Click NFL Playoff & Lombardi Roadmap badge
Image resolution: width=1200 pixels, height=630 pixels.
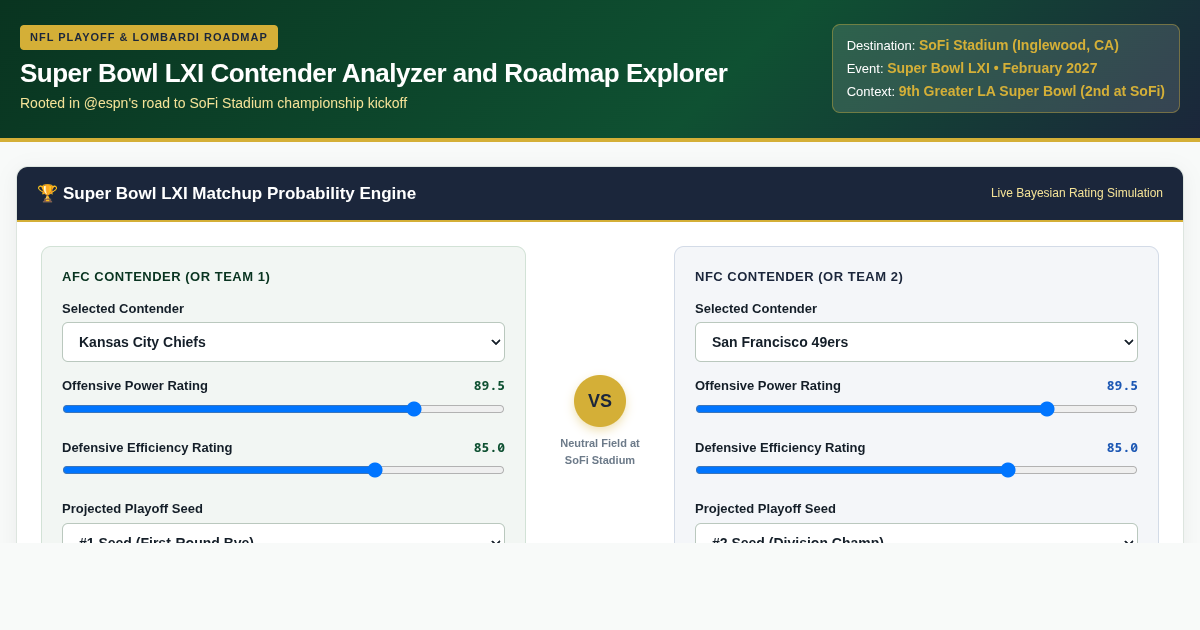coord(149,37)
